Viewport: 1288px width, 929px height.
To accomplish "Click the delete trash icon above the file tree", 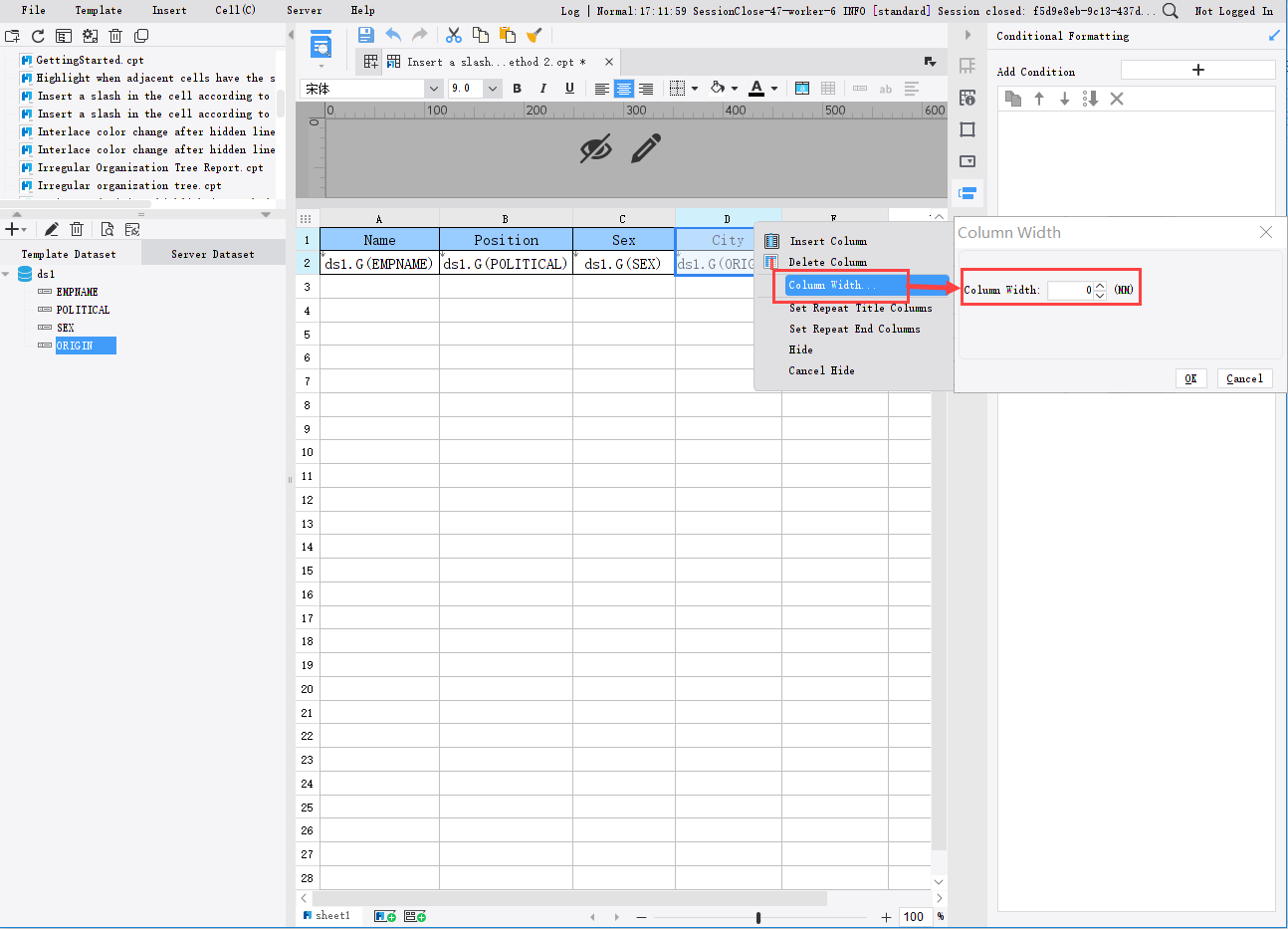I will click(114, 35).
